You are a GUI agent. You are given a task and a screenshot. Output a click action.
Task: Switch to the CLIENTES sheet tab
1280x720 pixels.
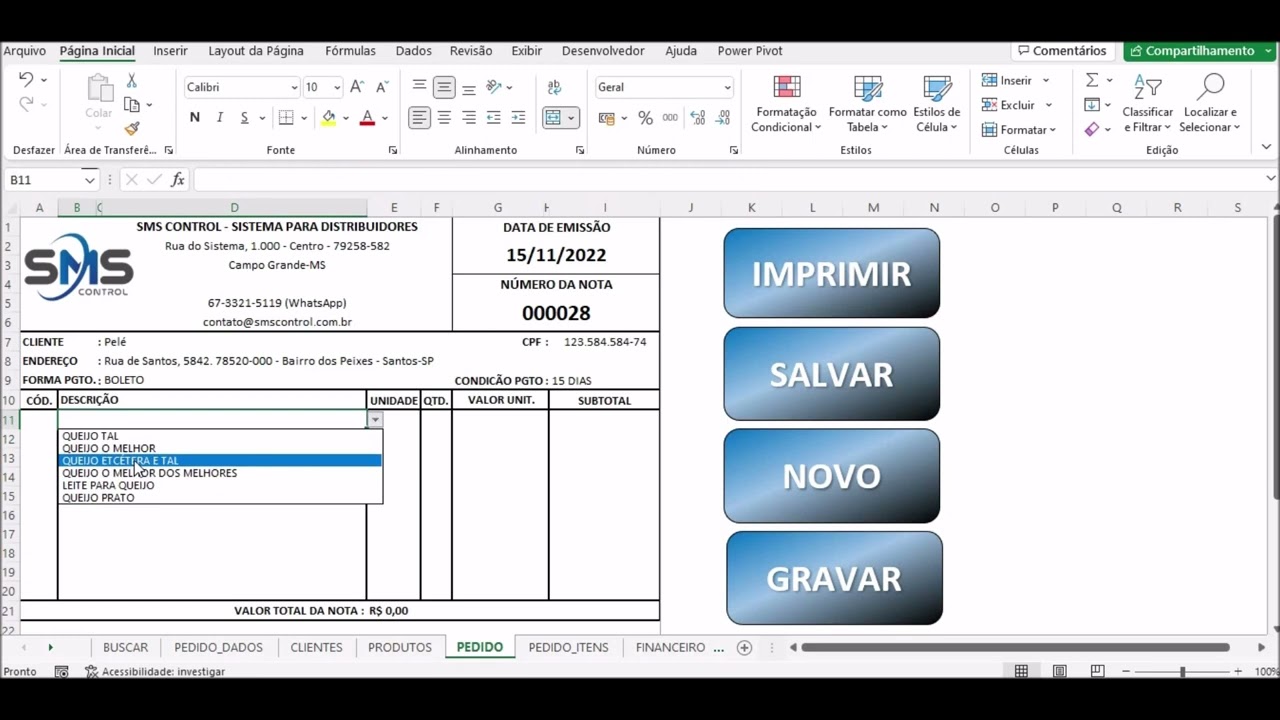316,648
